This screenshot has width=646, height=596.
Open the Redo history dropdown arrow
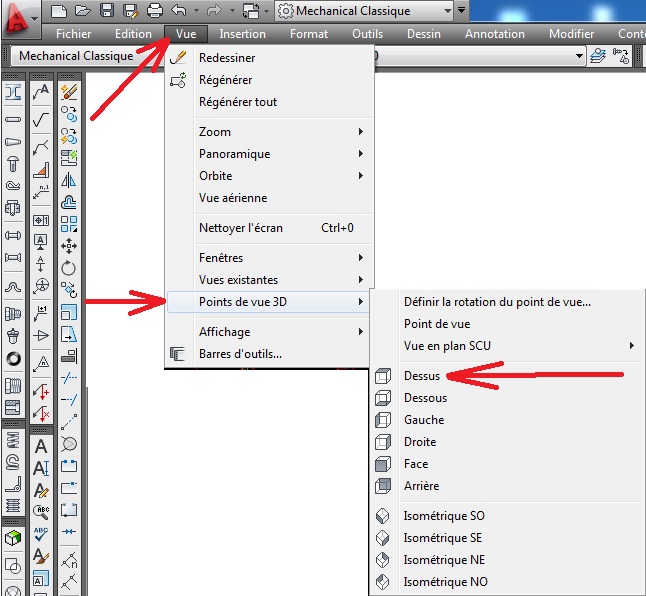click(232, 11)
